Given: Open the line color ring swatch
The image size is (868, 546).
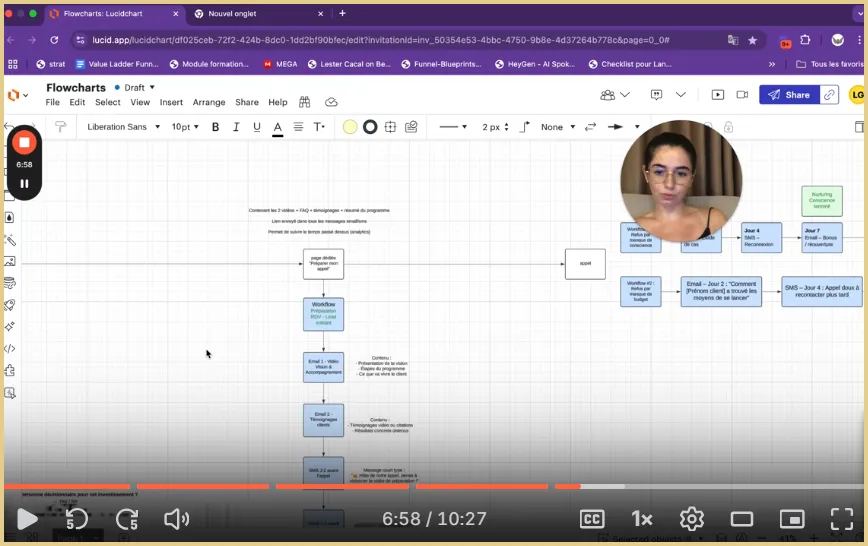Looking at the screenshot, I should pos(370,127).
